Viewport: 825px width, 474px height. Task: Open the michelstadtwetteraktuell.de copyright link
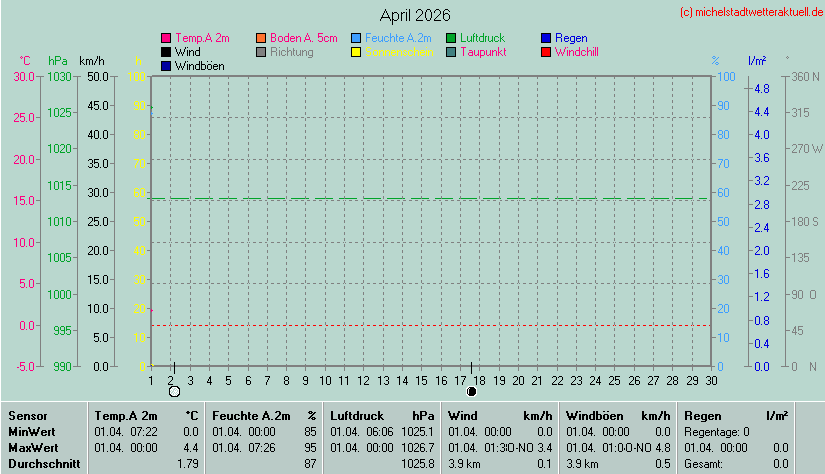[x=750, y=12]
